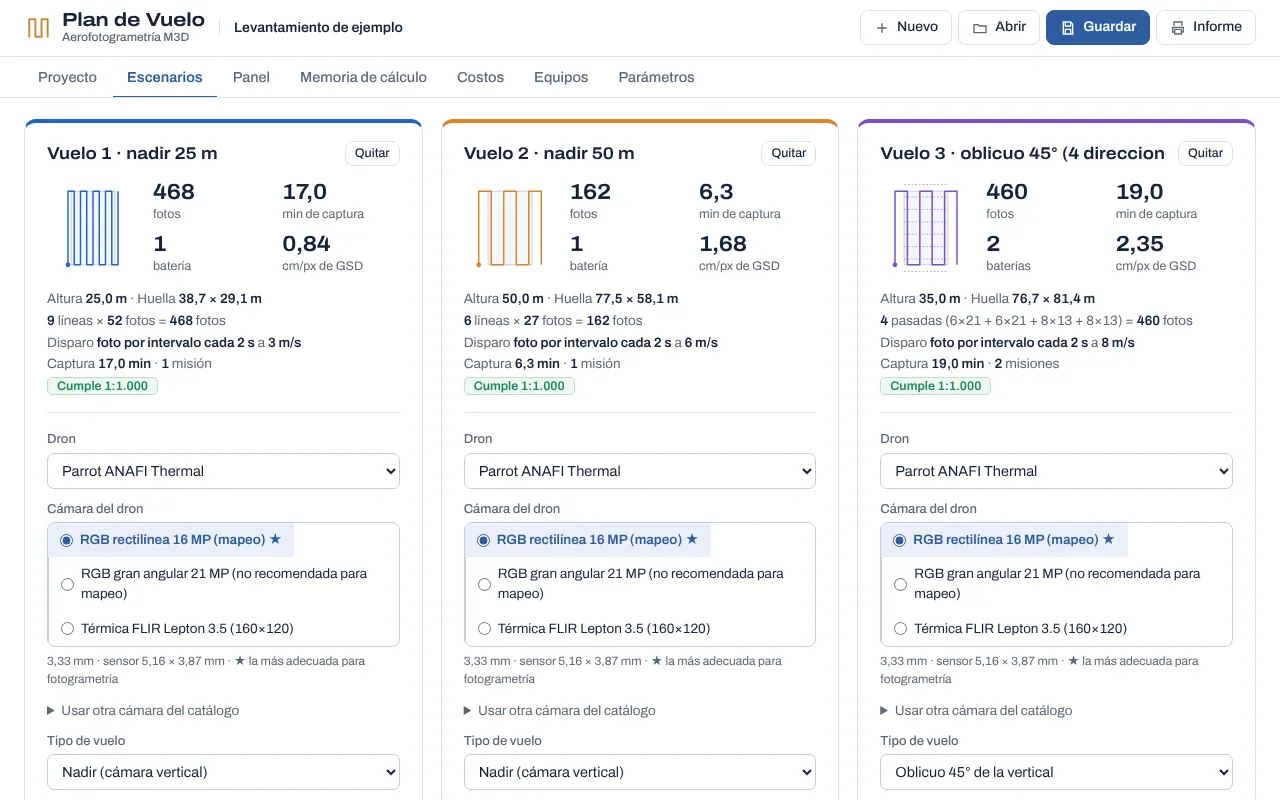Switch to the Proyecto tab
Screen dimensions: 1280x800
point(67,77)
